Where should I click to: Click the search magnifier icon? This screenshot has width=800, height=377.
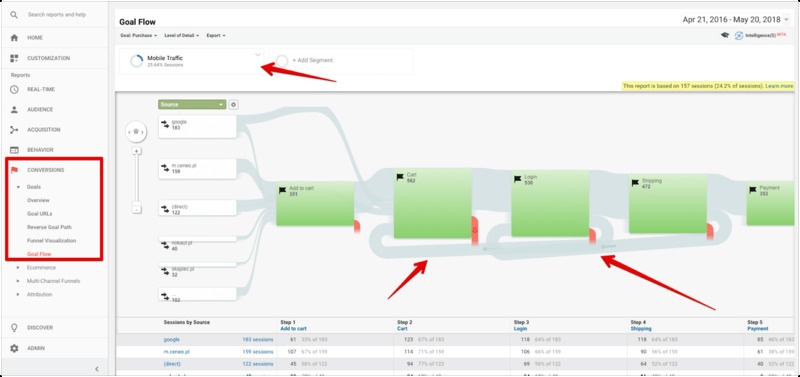pos(14,15)
